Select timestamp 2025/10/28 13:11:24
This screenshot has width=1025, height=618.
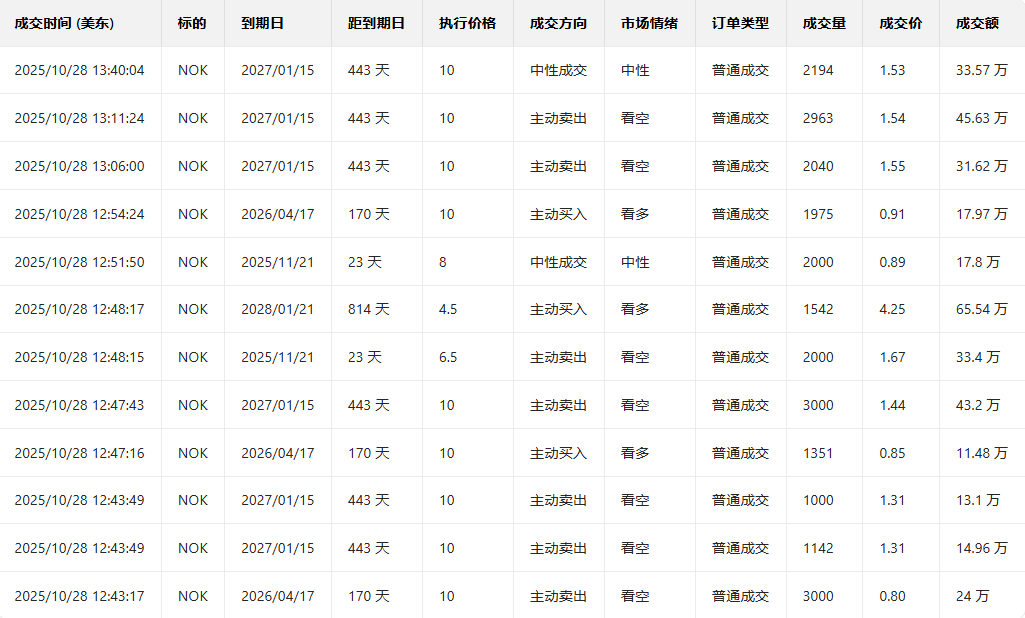point(79,118)
